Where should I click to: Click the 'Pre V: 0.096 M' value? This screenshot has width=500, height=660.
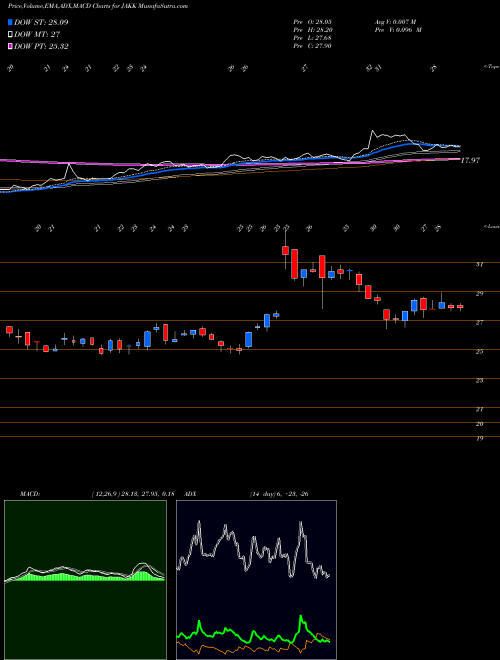(397, 30)
